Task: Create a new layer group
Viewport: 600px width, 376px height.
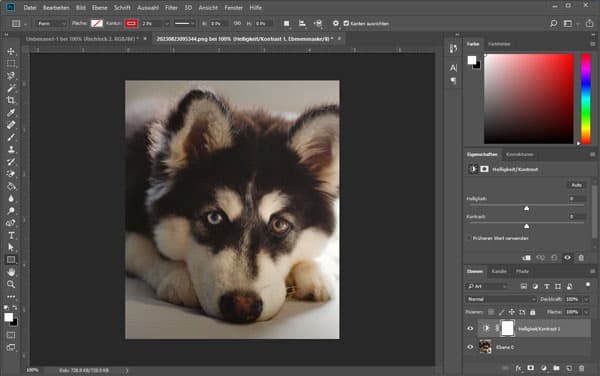Action: coord(556,368)
